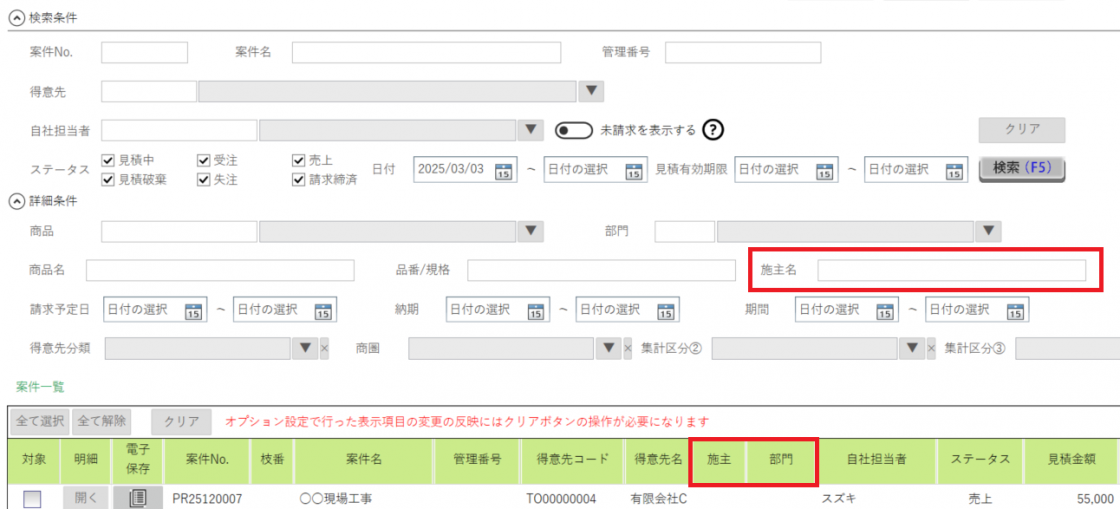
Task: Uncheck the 見積中 status checkbox
Action: pos(109,160)
